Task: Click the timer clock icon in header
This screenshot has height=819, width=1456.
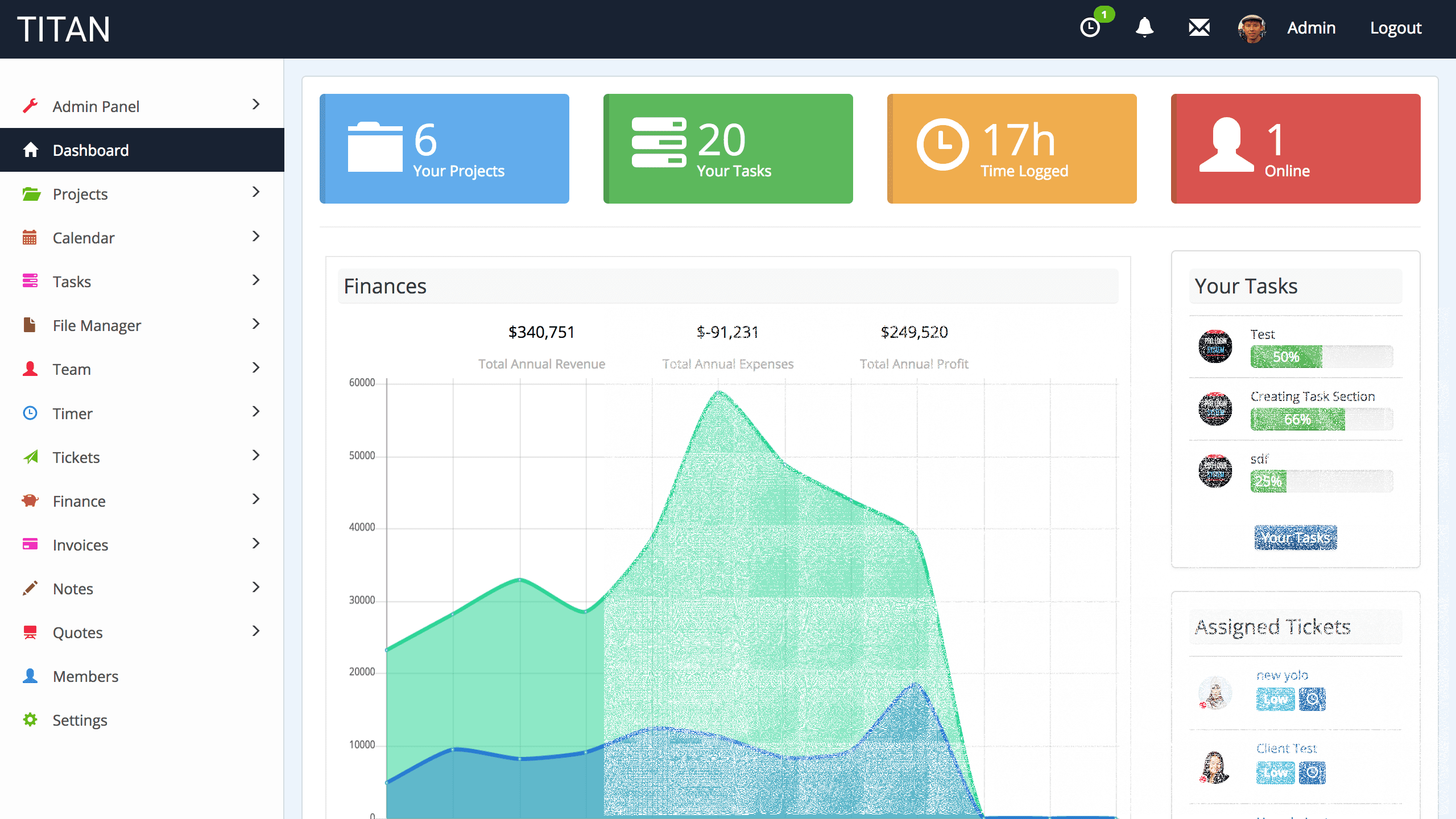Action: [x=1090, y=27]
